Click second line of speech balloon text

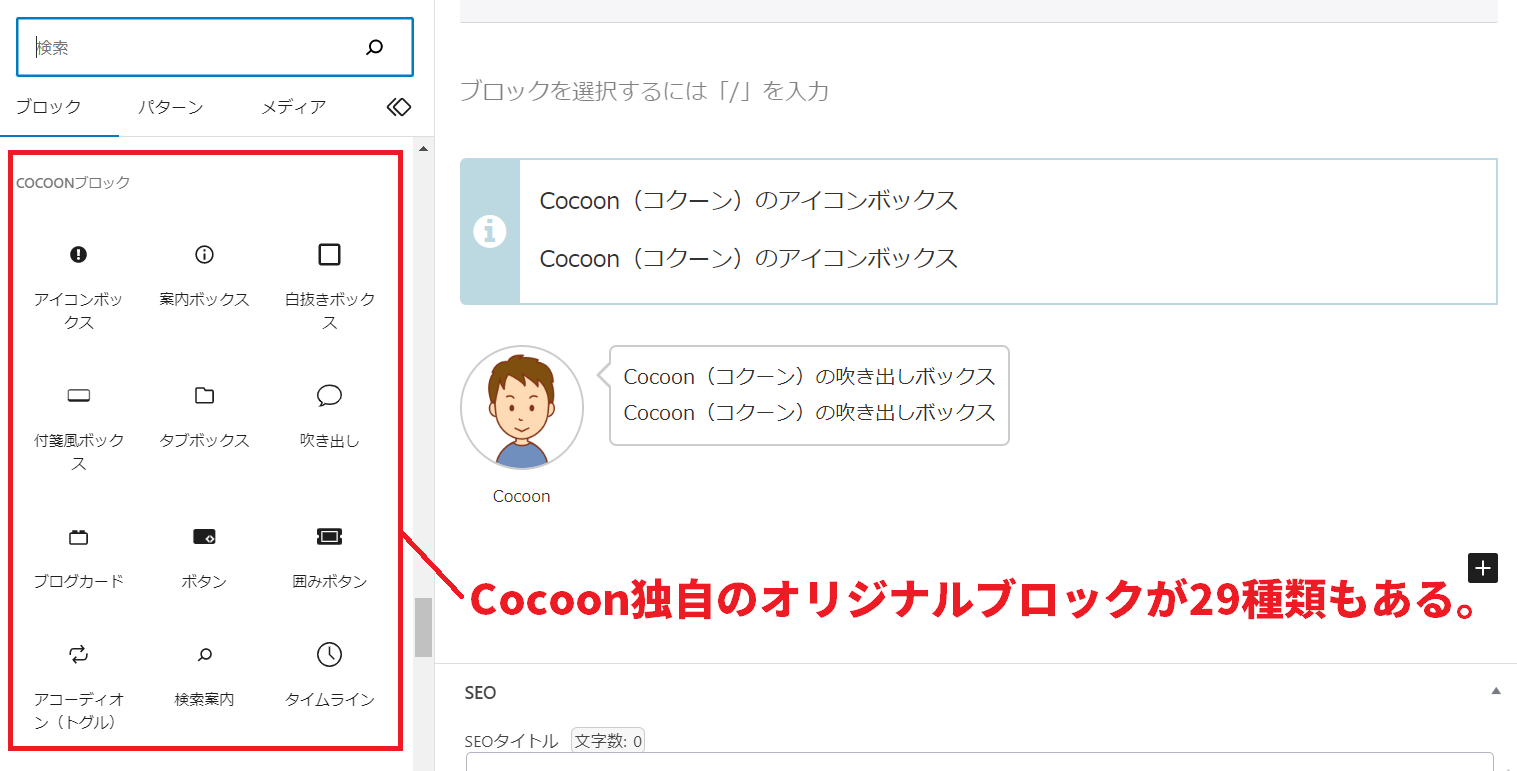point(809,412)
